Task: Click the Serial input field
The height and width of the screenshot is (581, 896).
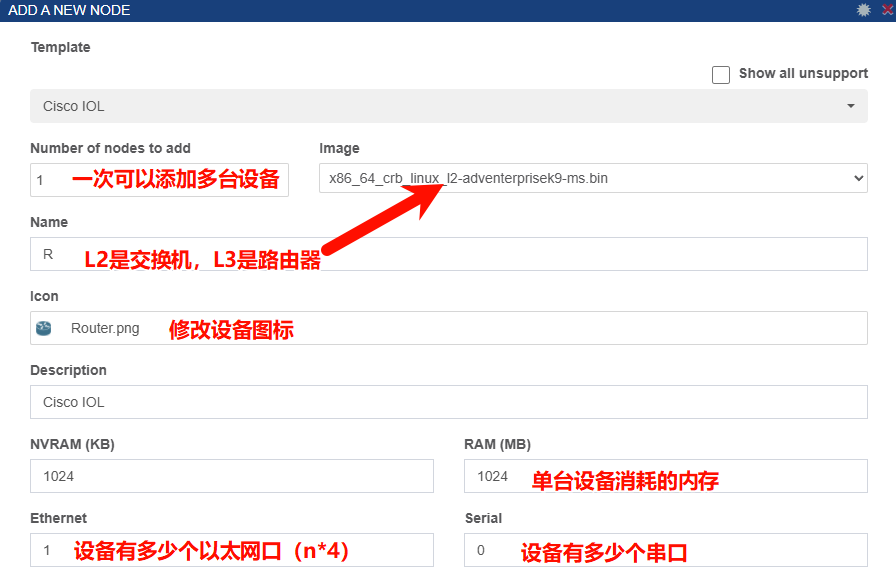Action: (x=666, y=550)
